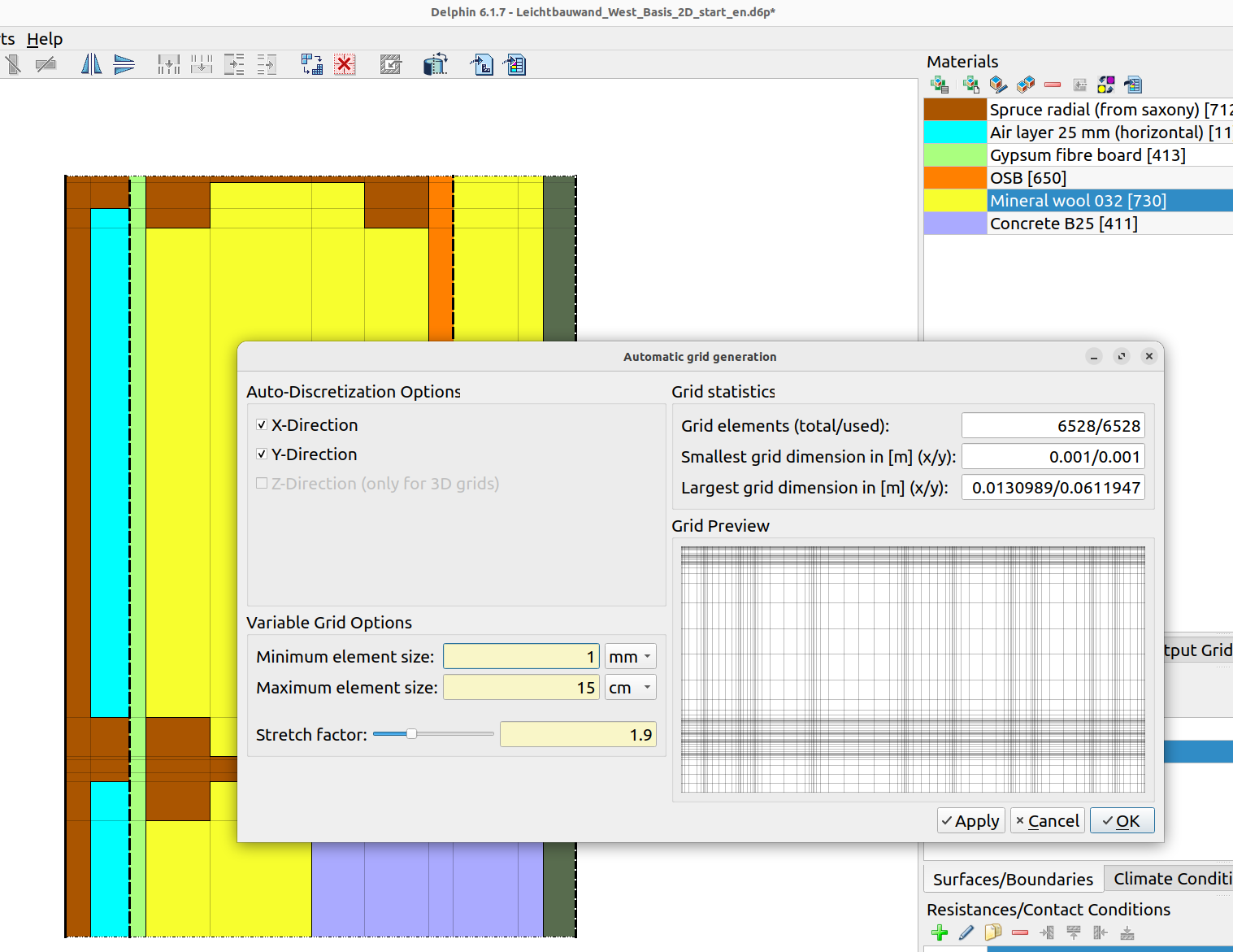Click the Stretch factor slider handle

[412, 734]
